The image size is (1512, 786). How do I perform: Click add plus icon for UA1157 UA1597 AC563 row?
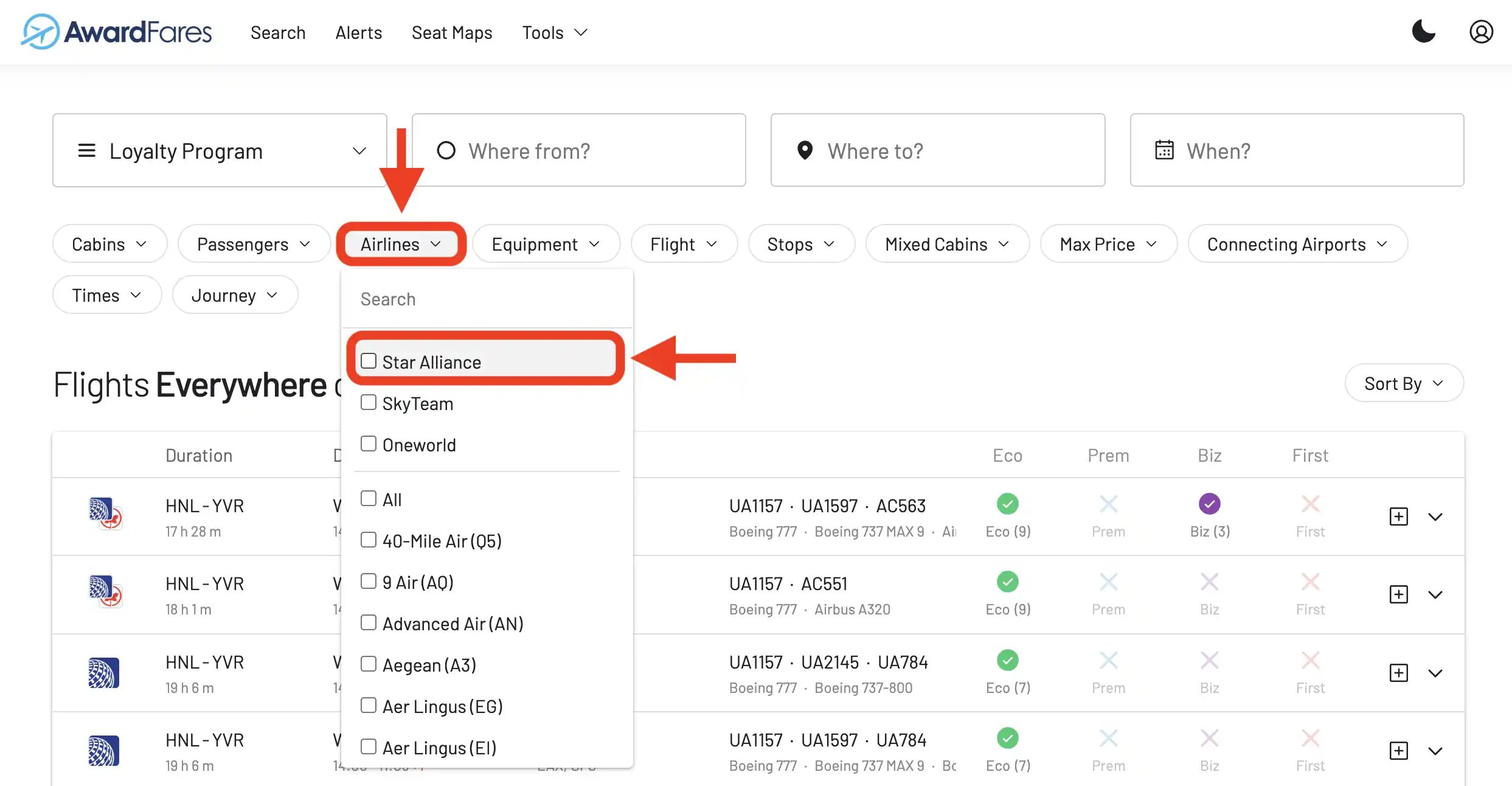pos(1398,516)
